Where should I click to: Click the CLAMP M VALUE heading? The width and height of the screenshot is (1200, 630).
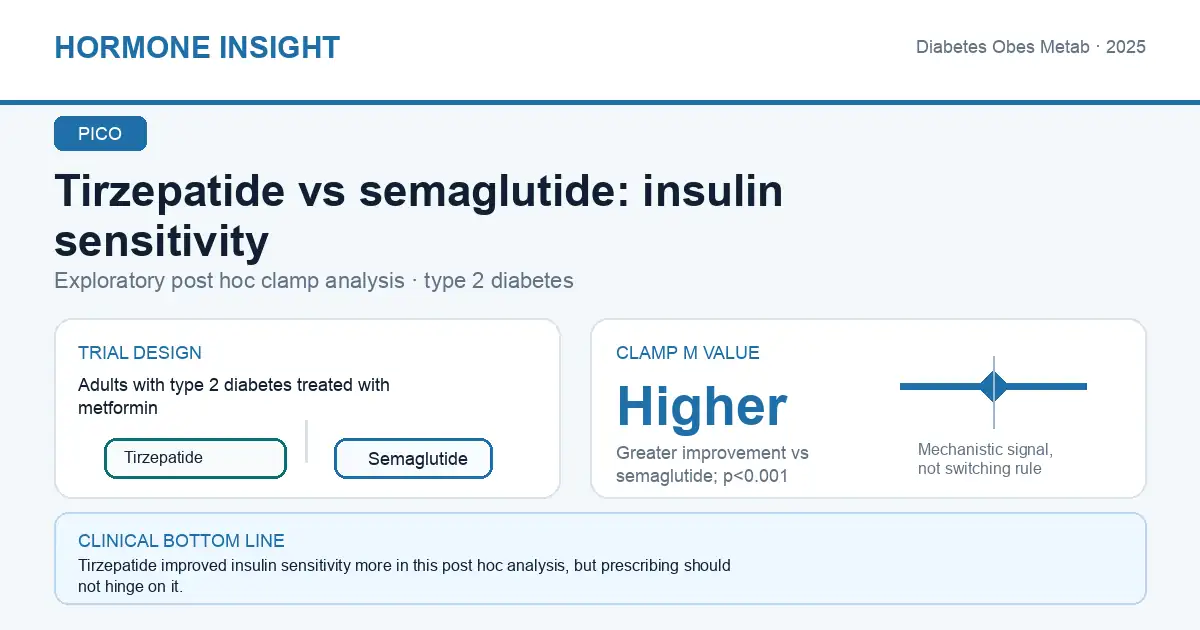pyautogui.click(x=688, y=353)
